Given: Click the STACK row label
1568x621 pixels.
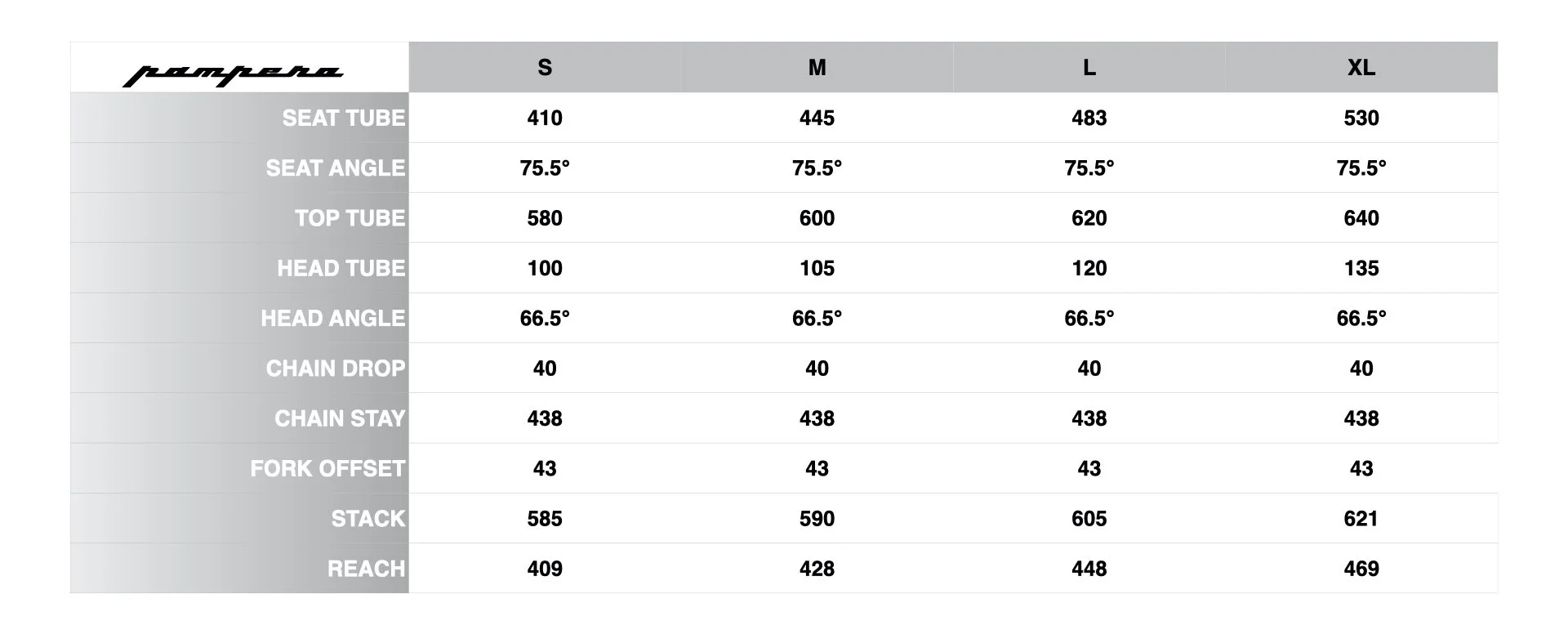Looking at the screenshot, I should coord(368,519).
